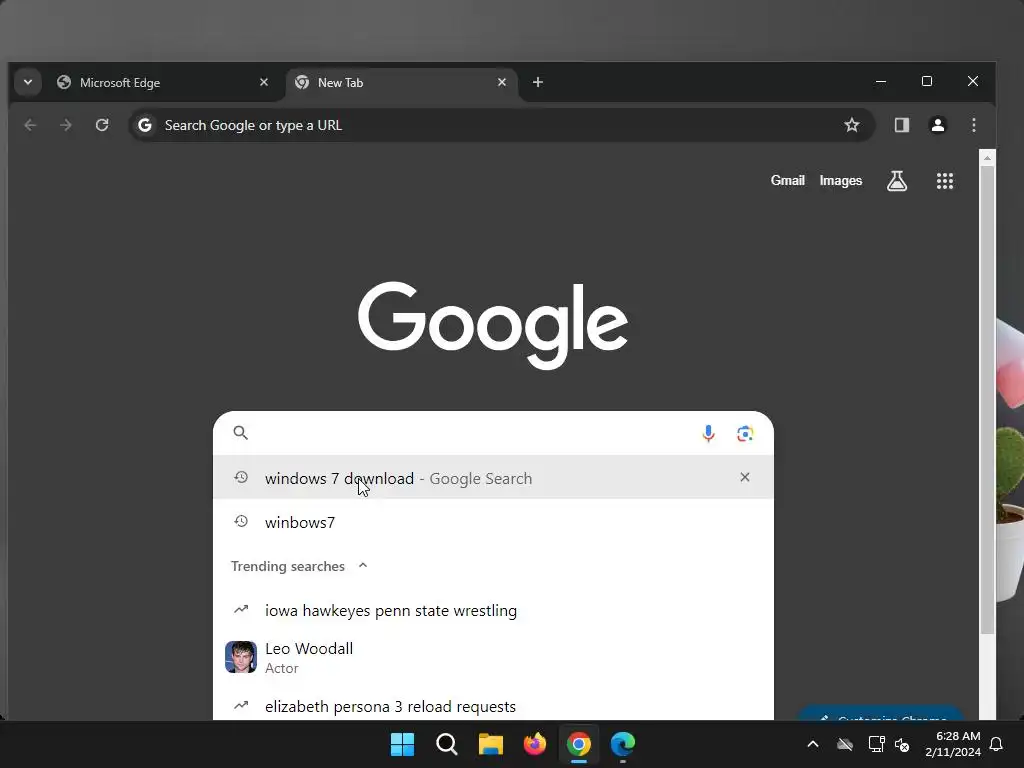Click the Google logo
The height and width of the screenshot is (768, 1024).
pyautogui.click(x=493, y=325)
